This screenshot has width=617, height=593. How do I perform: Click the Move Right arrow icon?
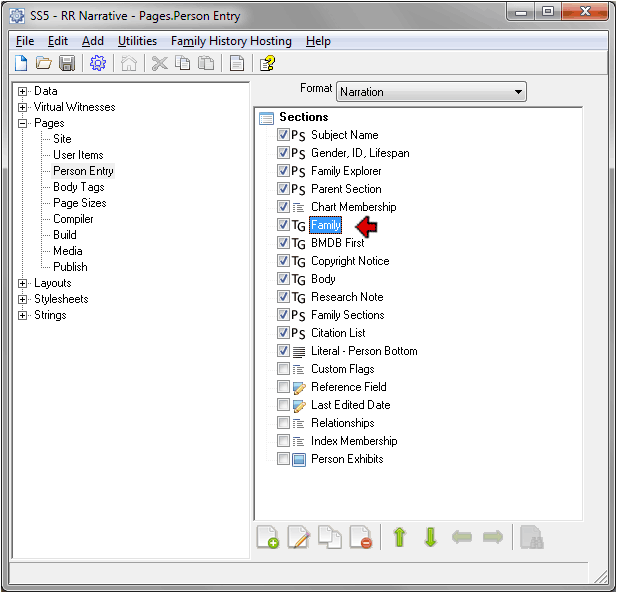pos(493,537)
